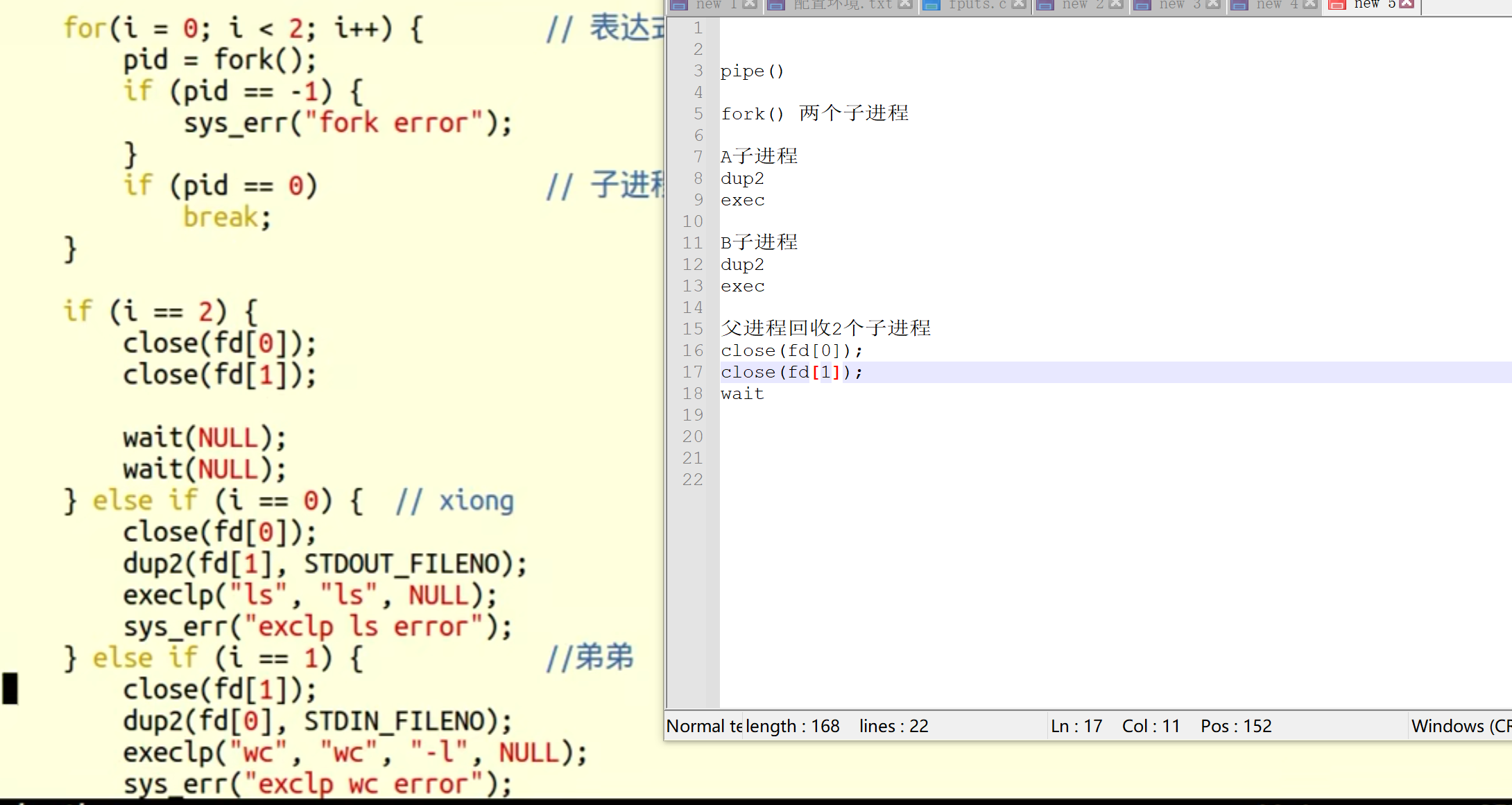Viewport: 1512px width, 805px height.
Task: Click the 'length : 168' status field
Action: [x=793, y=726]
